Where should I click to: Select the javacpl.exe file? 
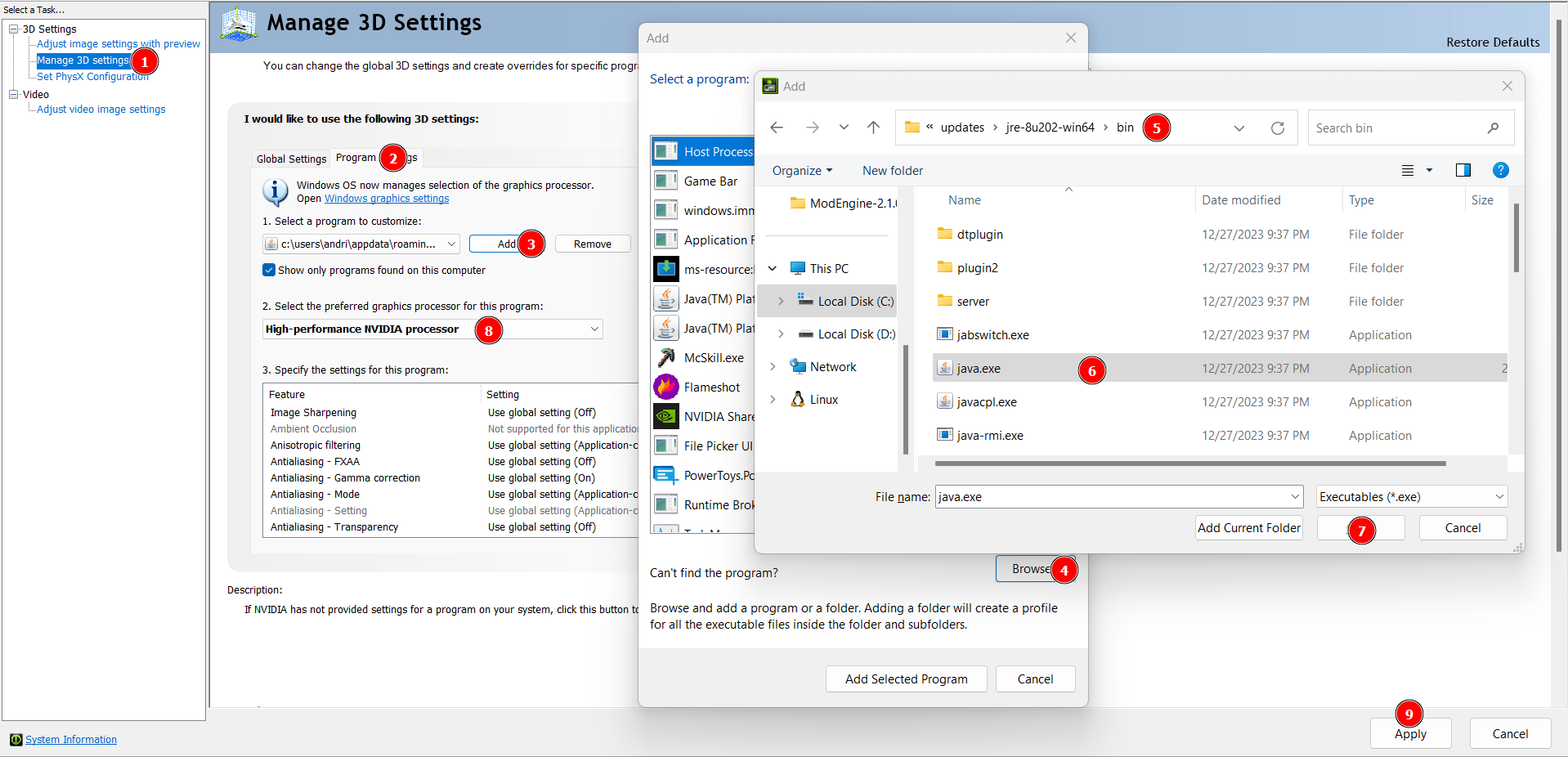(987, 401)
